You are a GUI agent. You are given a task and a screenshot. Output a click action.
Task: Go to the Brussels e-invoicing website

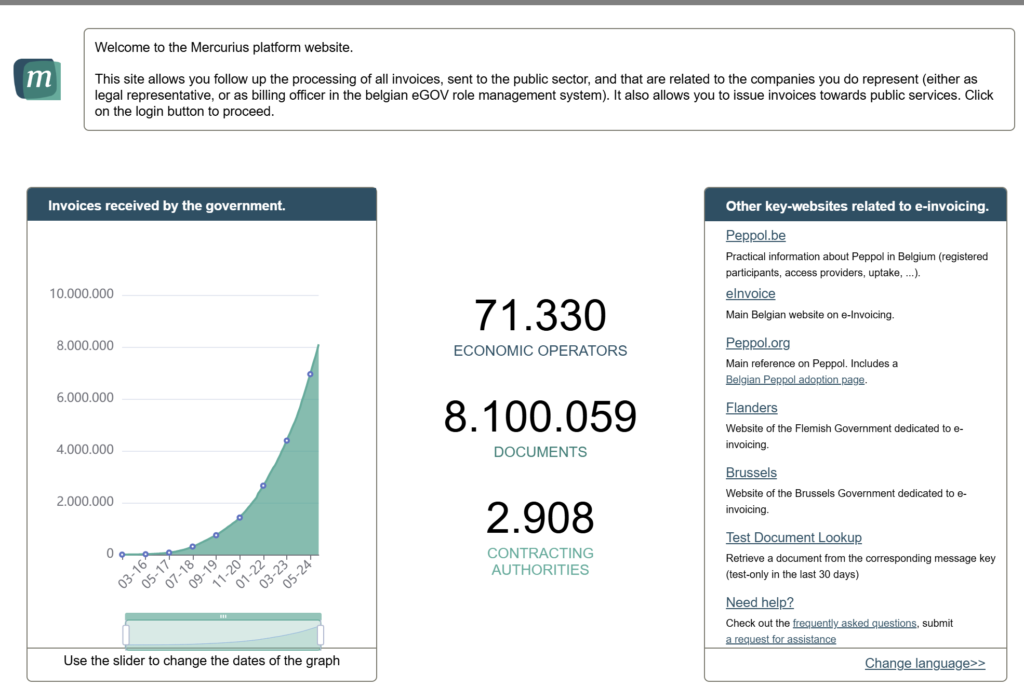click(x=751, y=473)
